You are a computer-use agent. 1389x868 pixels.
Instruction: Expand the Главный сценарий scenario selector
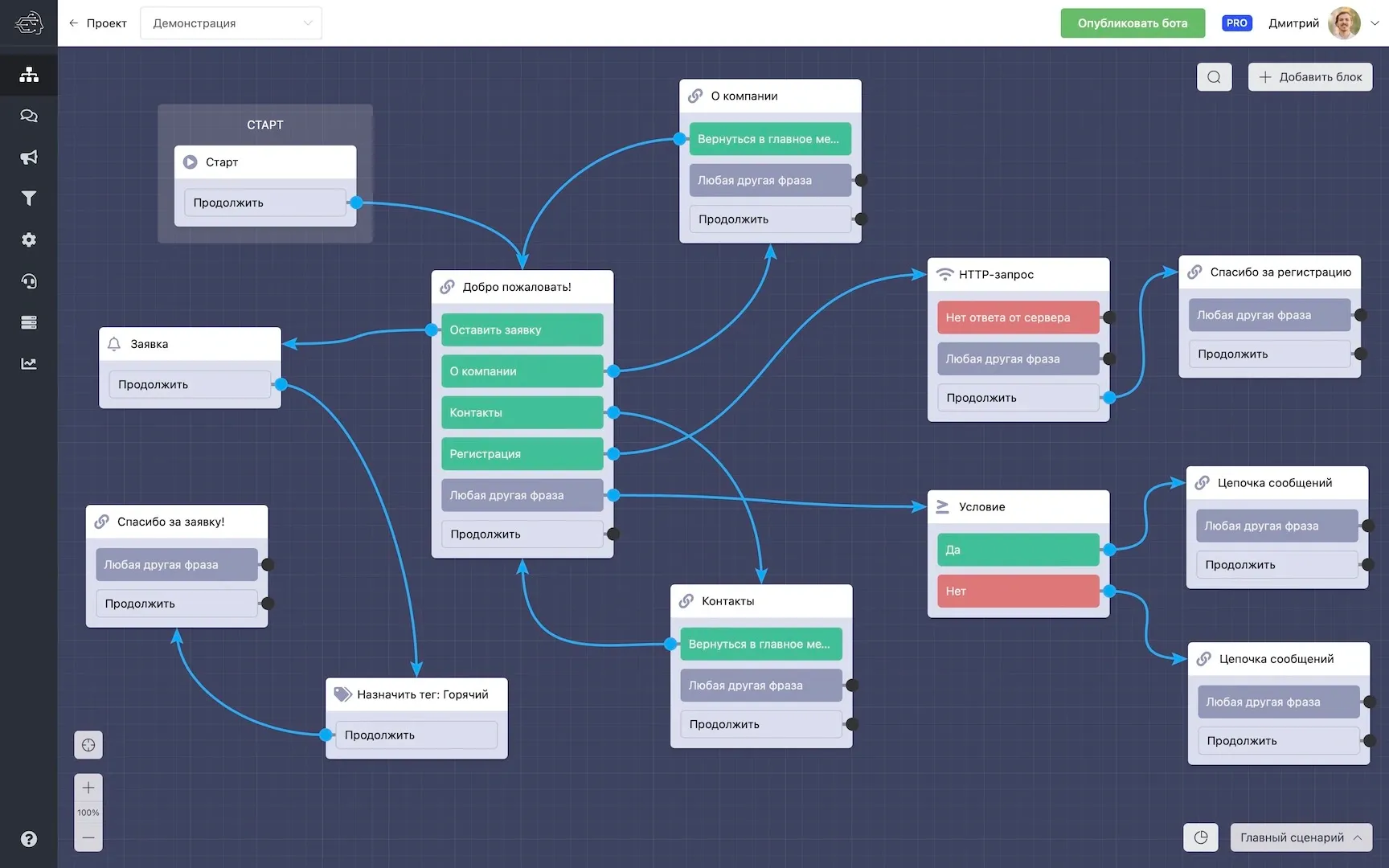1301,837
